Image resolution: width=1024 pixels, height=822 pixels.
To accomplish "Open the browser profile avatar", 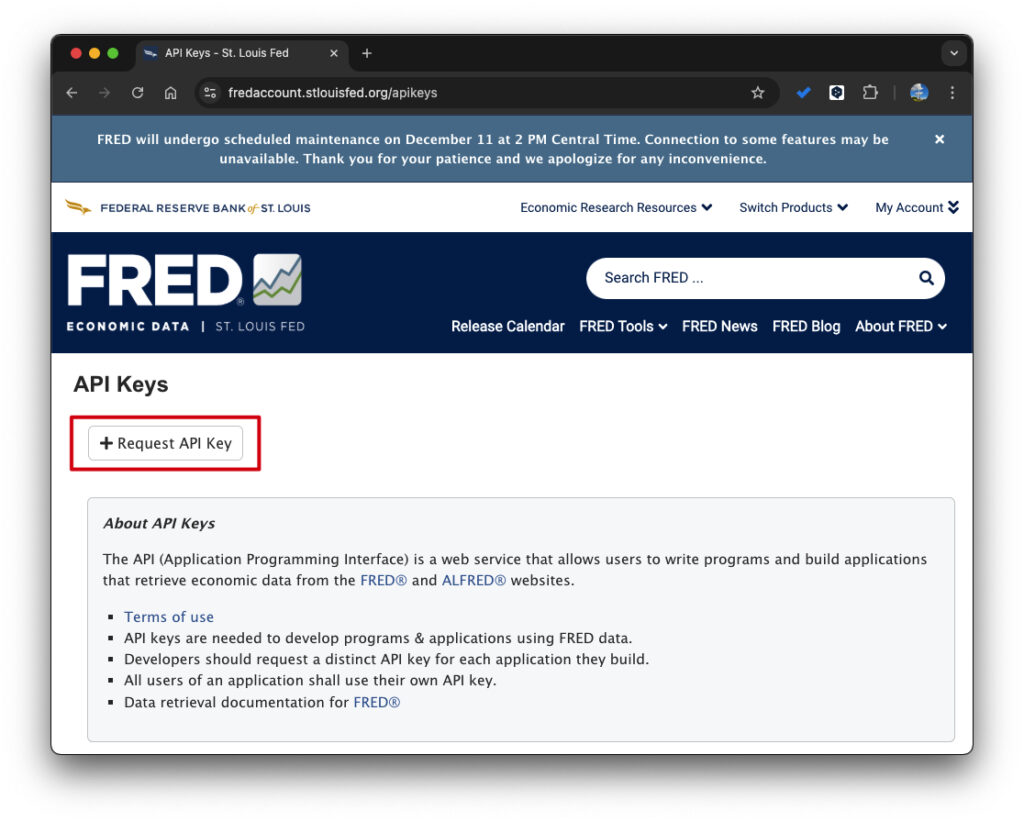I will point(919,93).
